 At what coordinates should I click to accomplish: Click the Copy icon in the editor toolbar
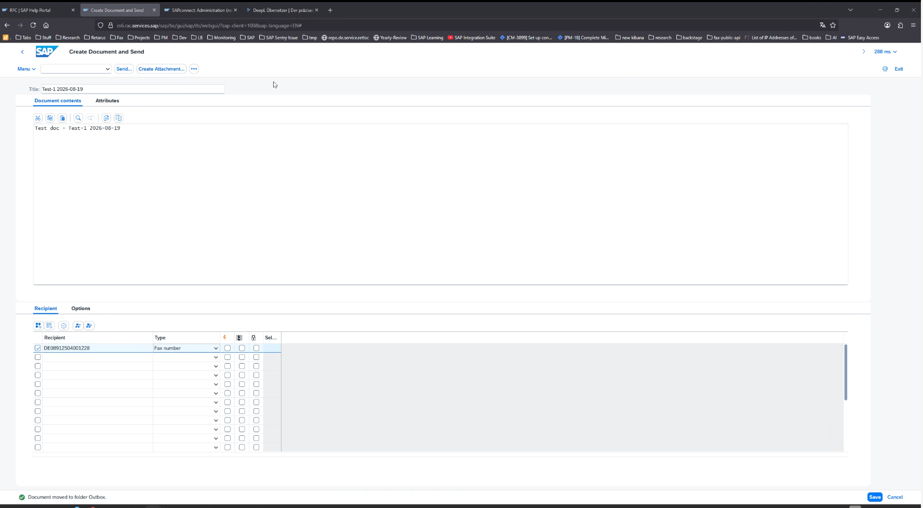(x=50, y=118)
